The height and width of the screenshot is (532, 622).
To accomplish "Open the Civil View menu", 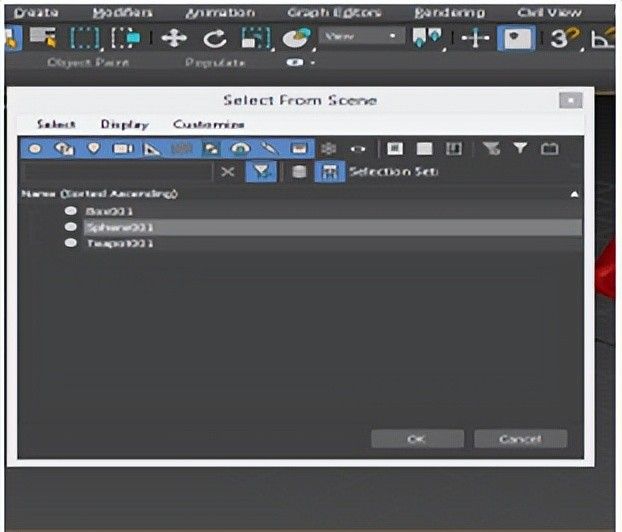I will [549, 13].
